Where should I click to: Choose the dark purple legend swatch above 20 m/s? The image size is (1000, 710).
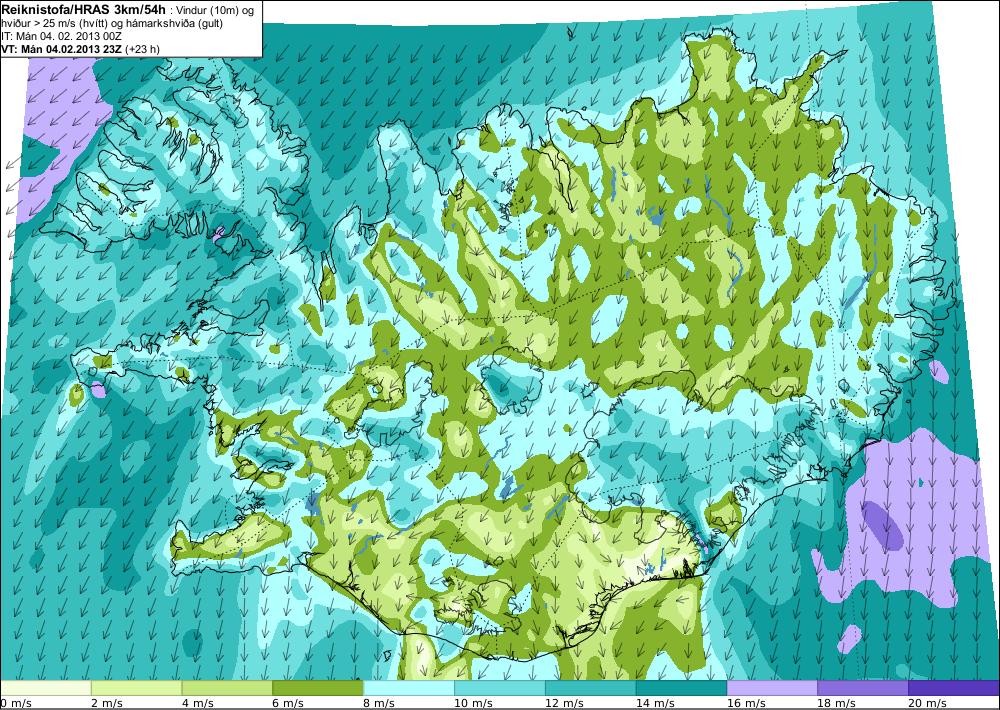[x=953, y=688]
